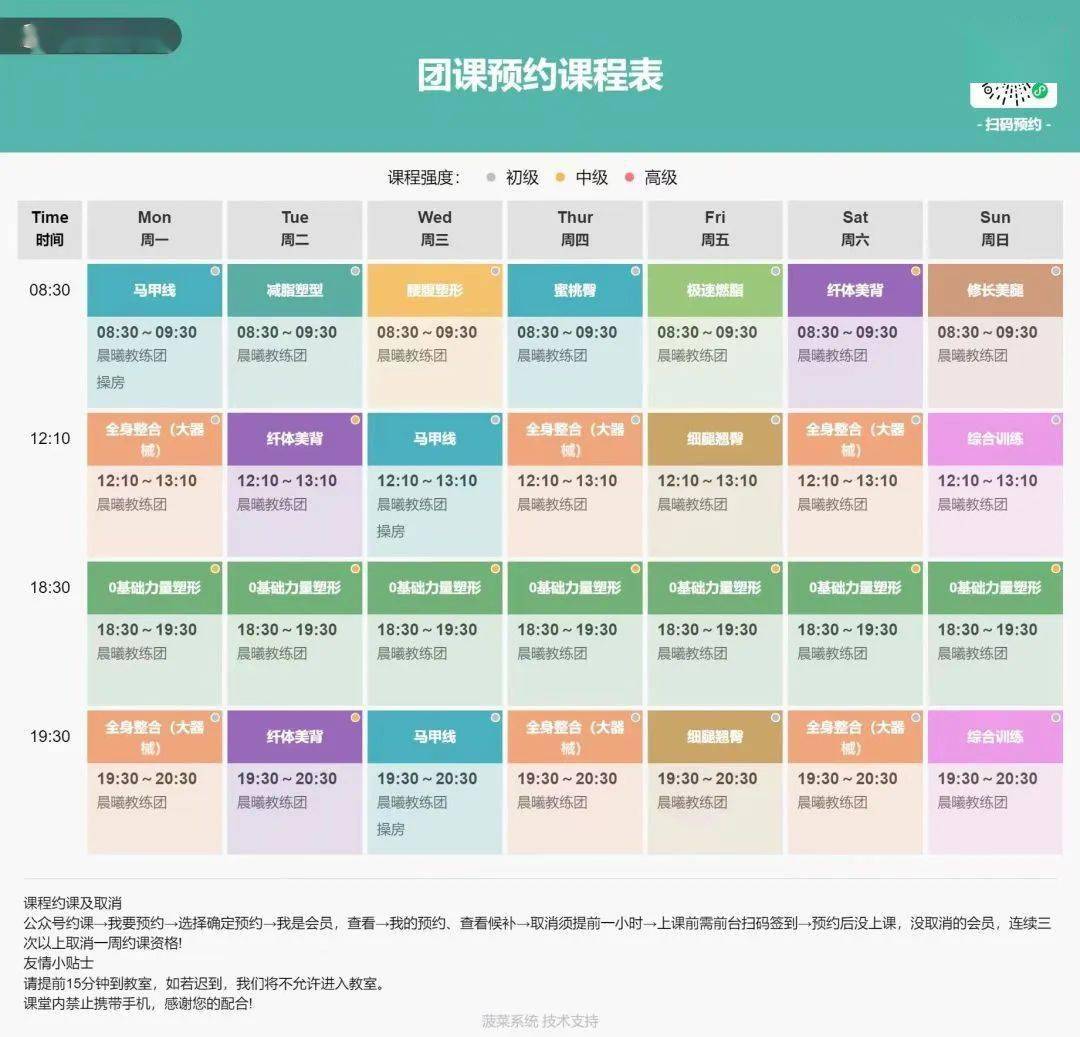
Task: Open Sunday 18:30 0基础力量塑形 card
Action: (x=995, y=633)
